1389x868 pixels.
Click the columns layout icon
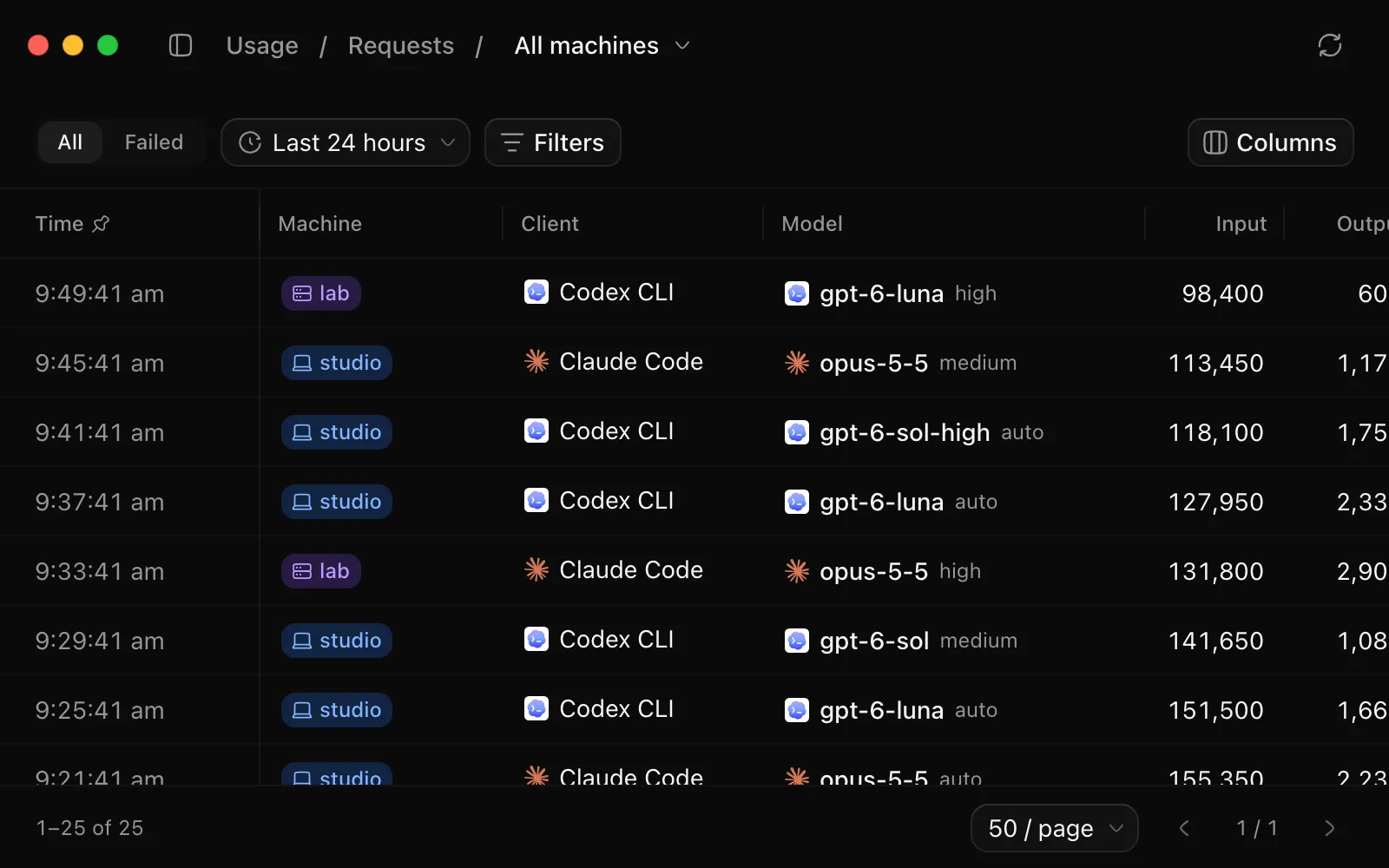[x=1215, y=142]
